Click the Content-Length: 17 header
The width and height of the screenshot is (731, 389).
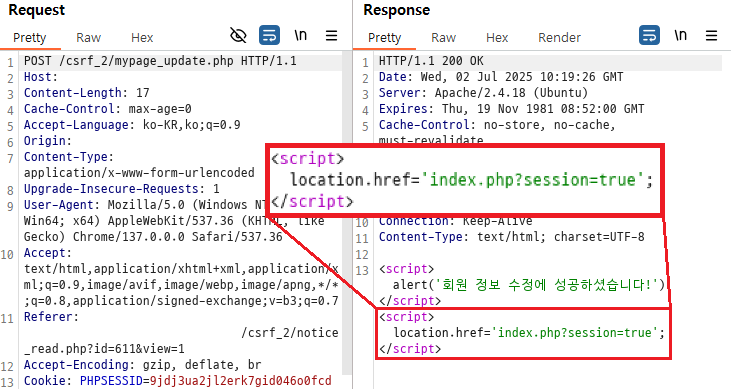pos(87,93)
